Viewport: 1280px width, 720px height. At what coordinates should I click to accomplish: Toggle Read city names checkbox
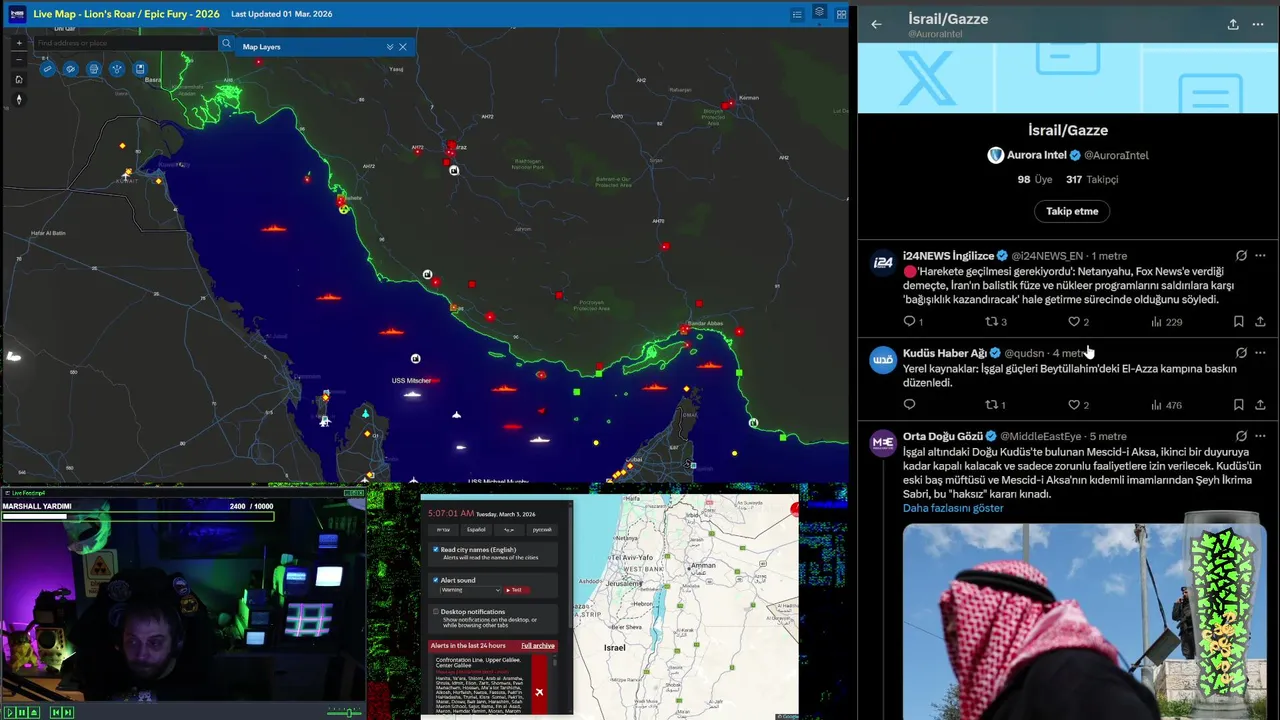pos(436,549)
